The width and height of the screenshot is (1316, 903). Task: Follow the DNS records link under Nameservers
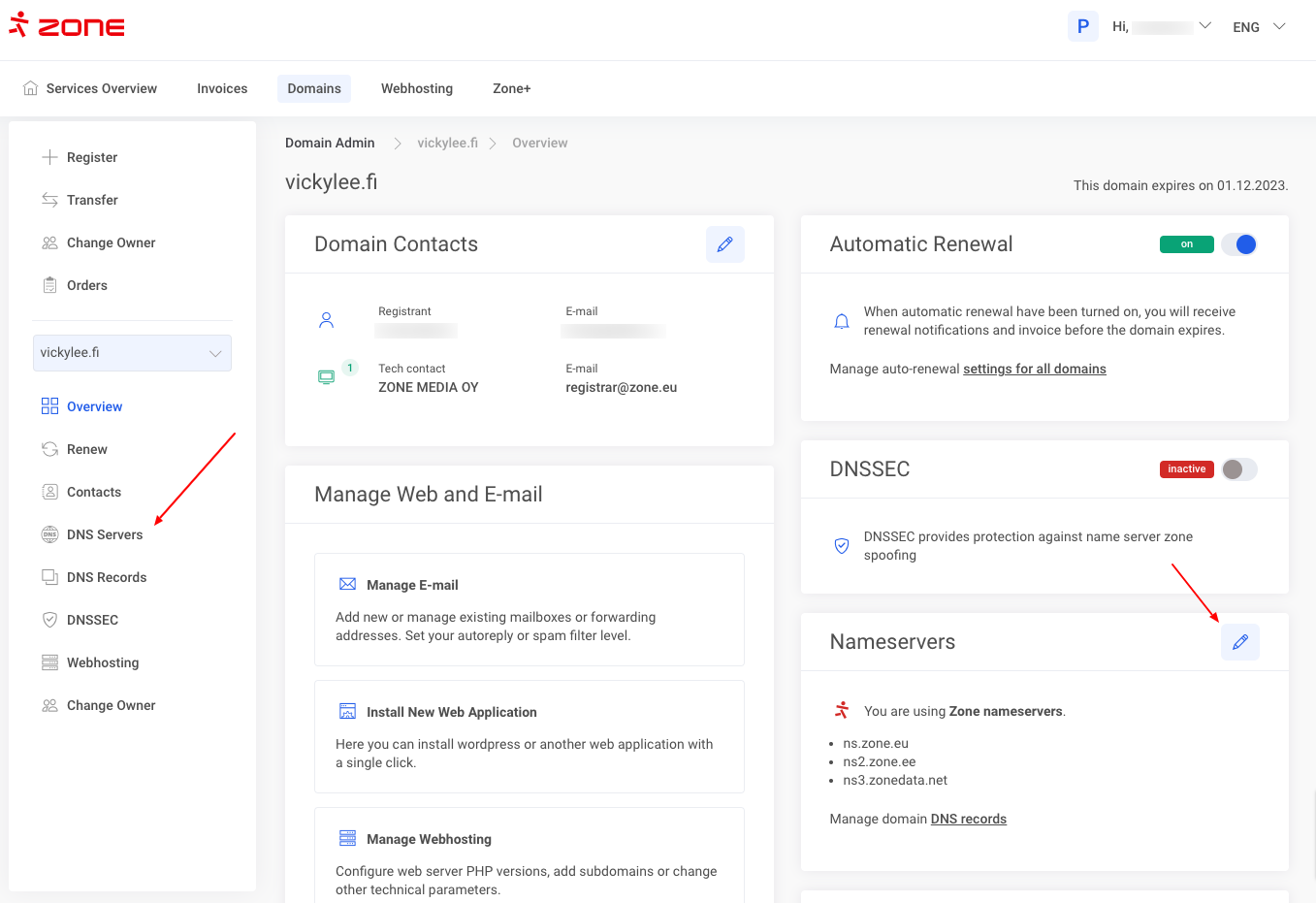click(968, 819)
